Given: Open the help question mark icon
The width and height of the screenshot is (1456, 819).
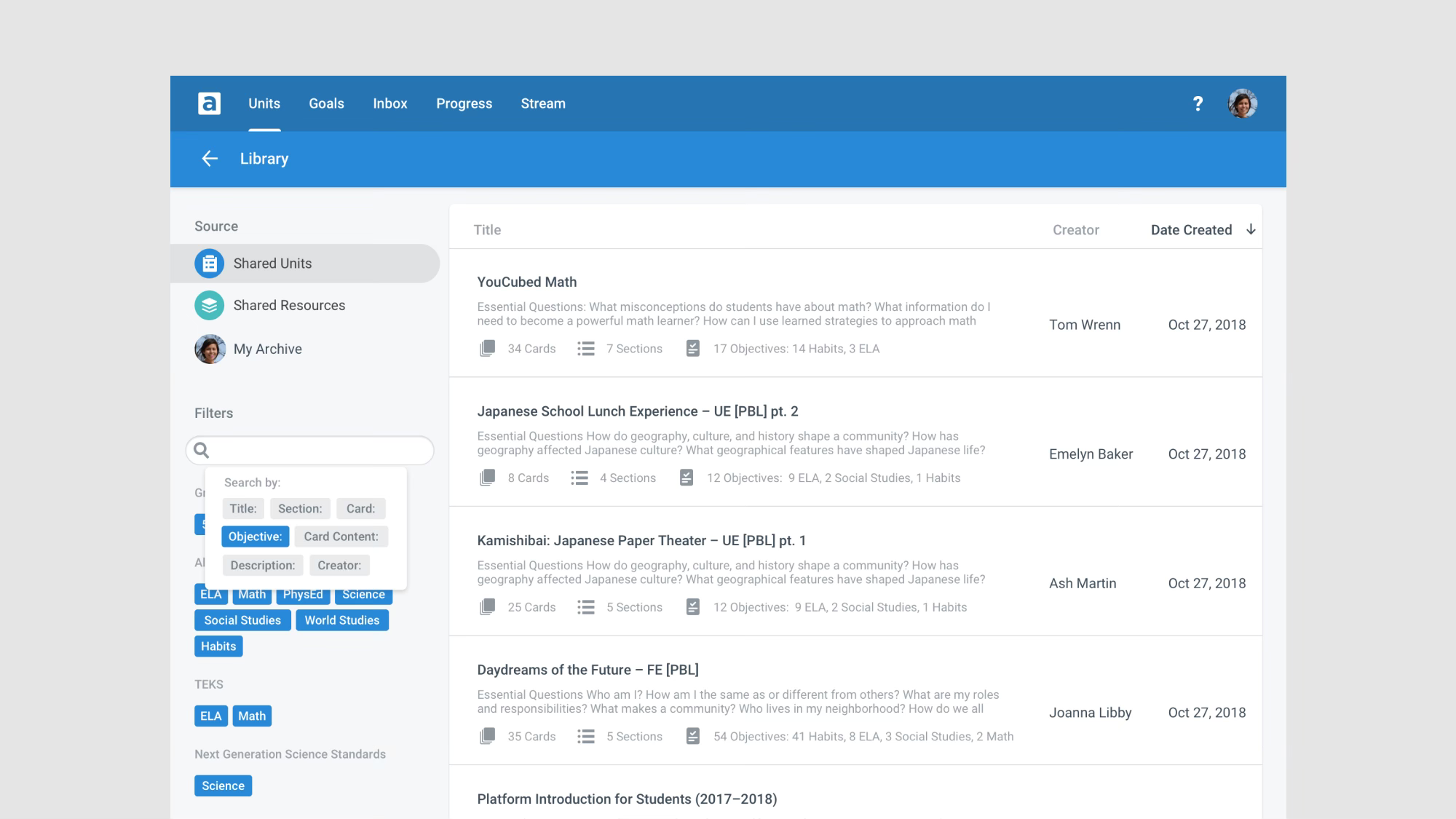Looking at the screenshot, I should [1198, 103].
